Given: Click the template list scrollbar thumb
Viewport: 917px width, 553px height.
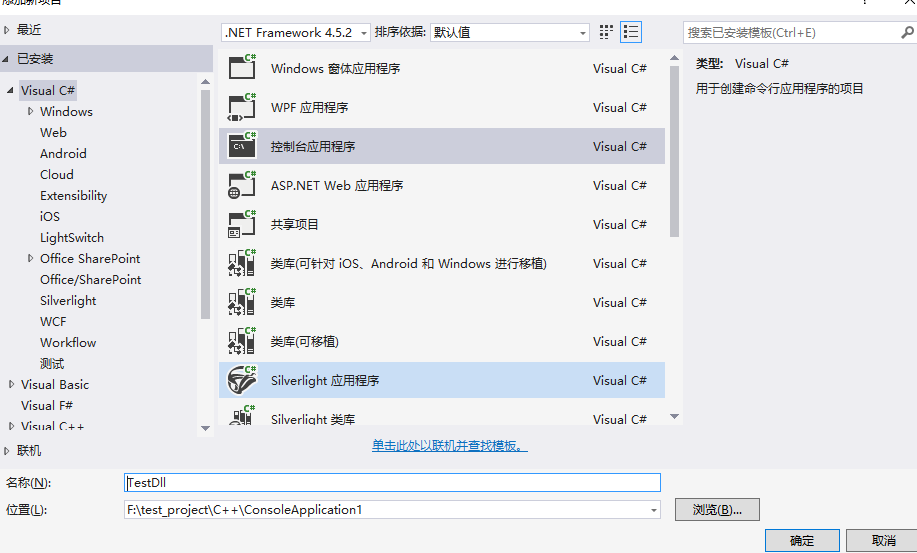Looking at the screenshot, I should [674, 151].
